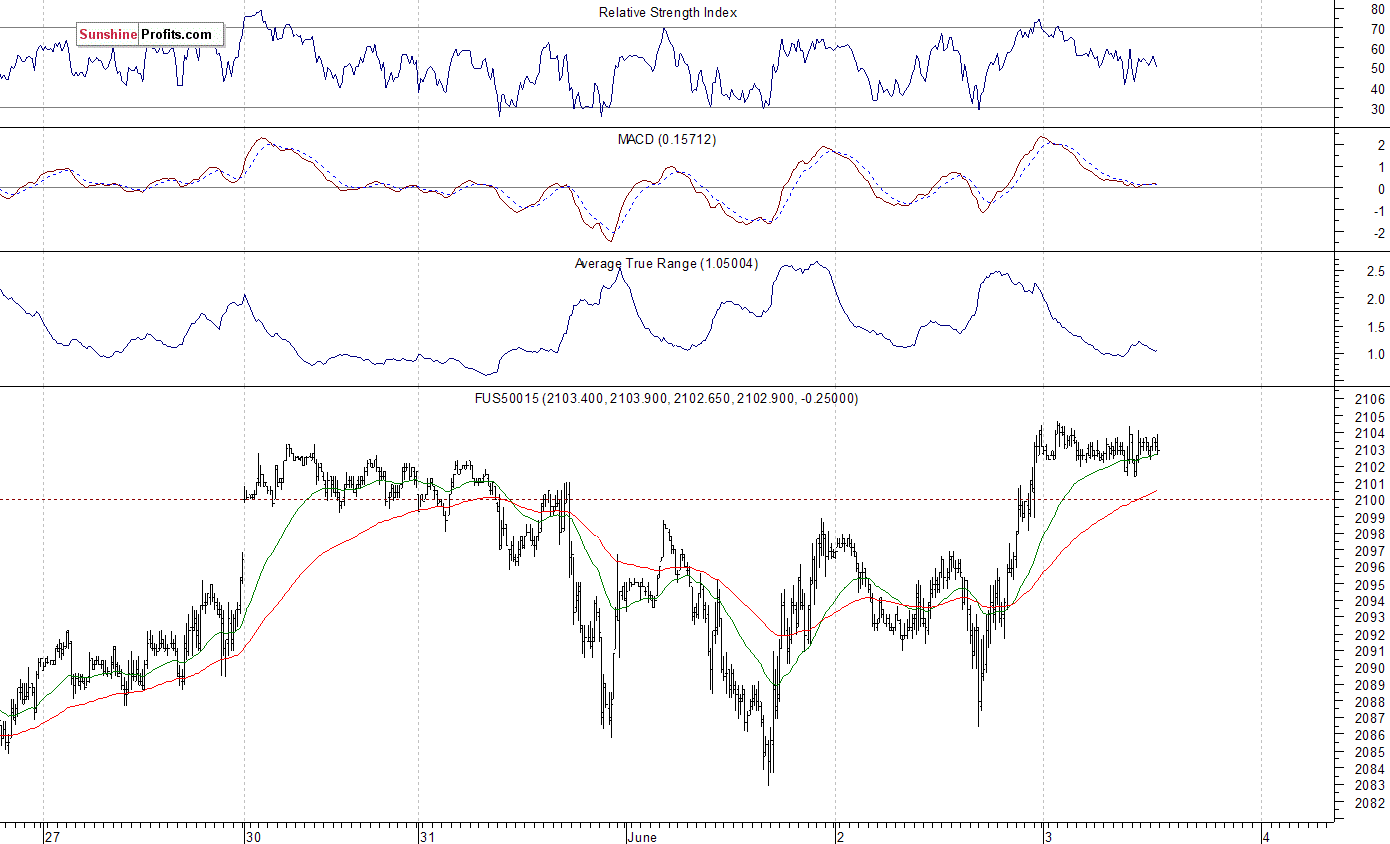The image size is (1390, 844).
Task: Click the 2100 price axis label
Action: 1370,500
